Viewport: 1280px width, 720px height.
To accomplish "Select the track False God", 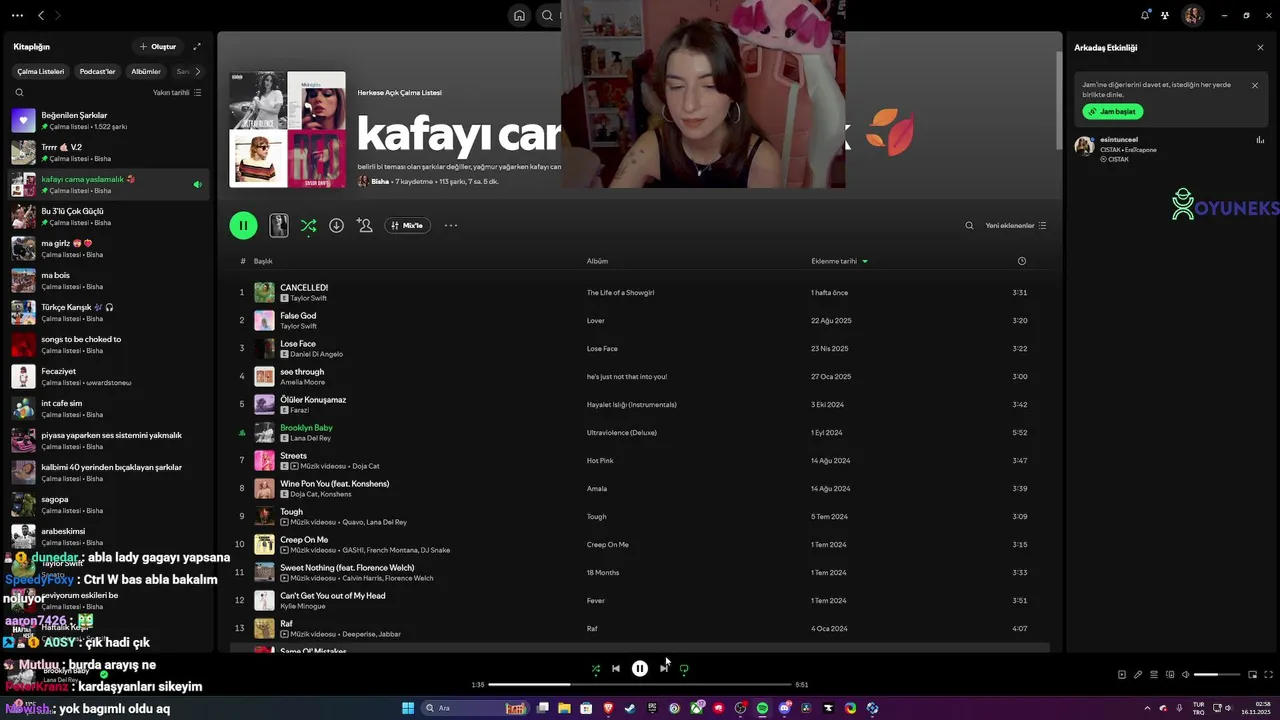I will click(640, 320).
